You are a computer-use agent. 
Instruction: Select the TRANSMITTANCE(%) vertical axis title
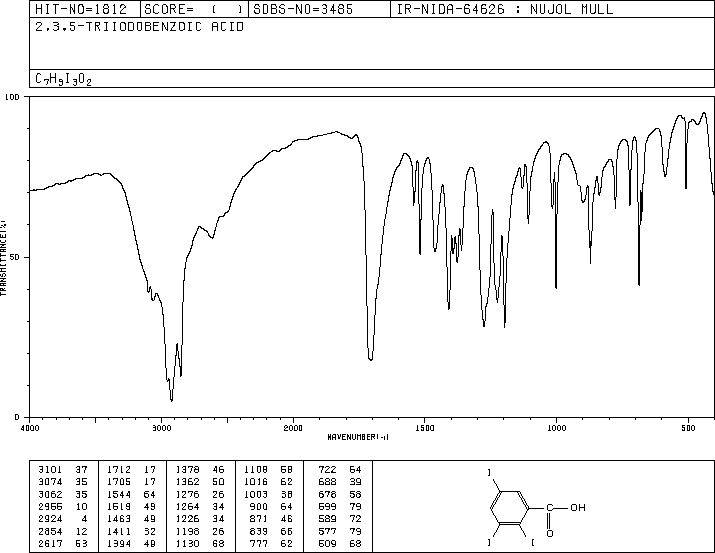pyautogui.click(x=3, y=258)
